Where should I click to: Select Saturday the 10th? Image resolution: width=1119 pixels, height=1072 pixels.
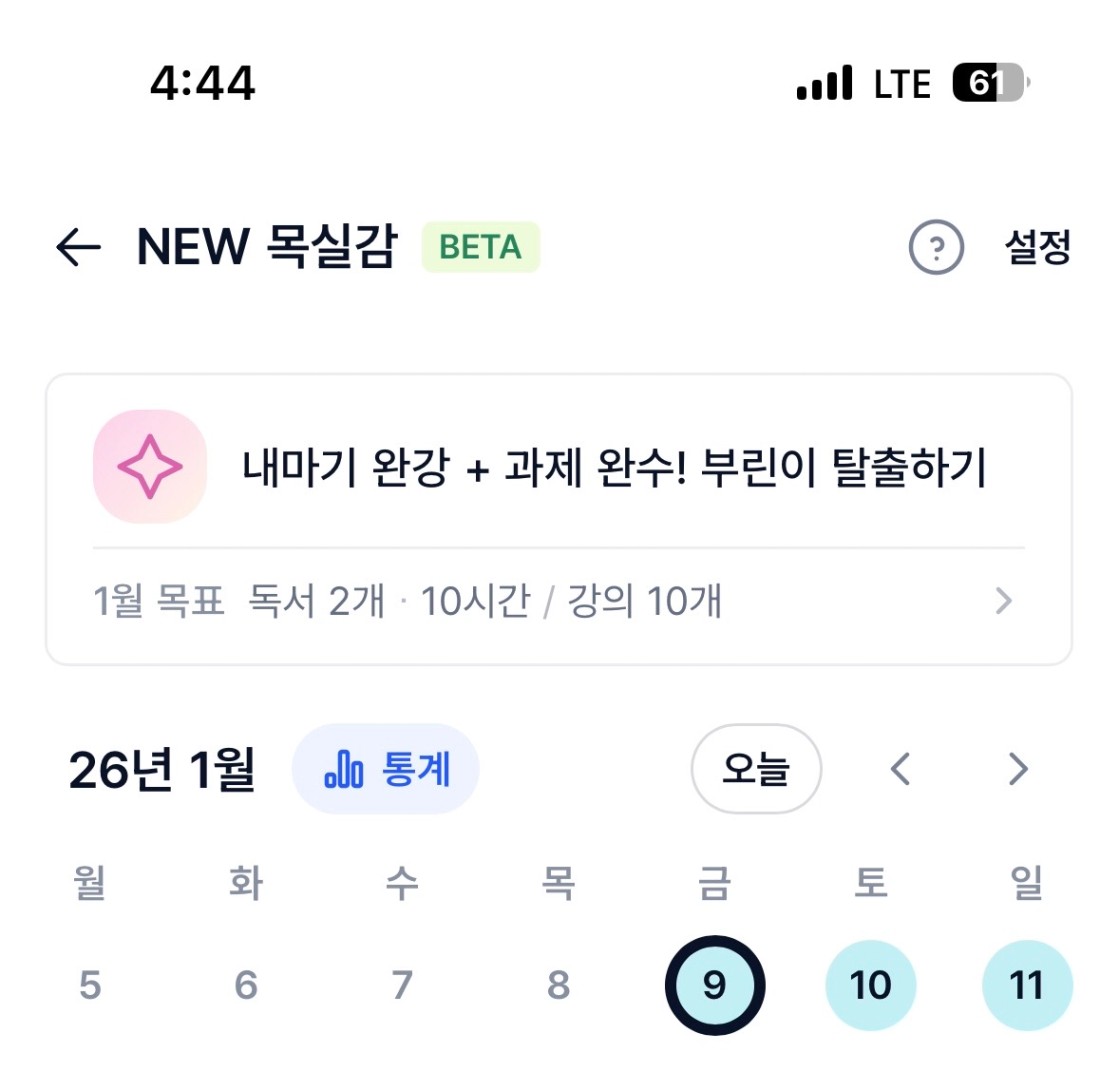tap(870, 986)
